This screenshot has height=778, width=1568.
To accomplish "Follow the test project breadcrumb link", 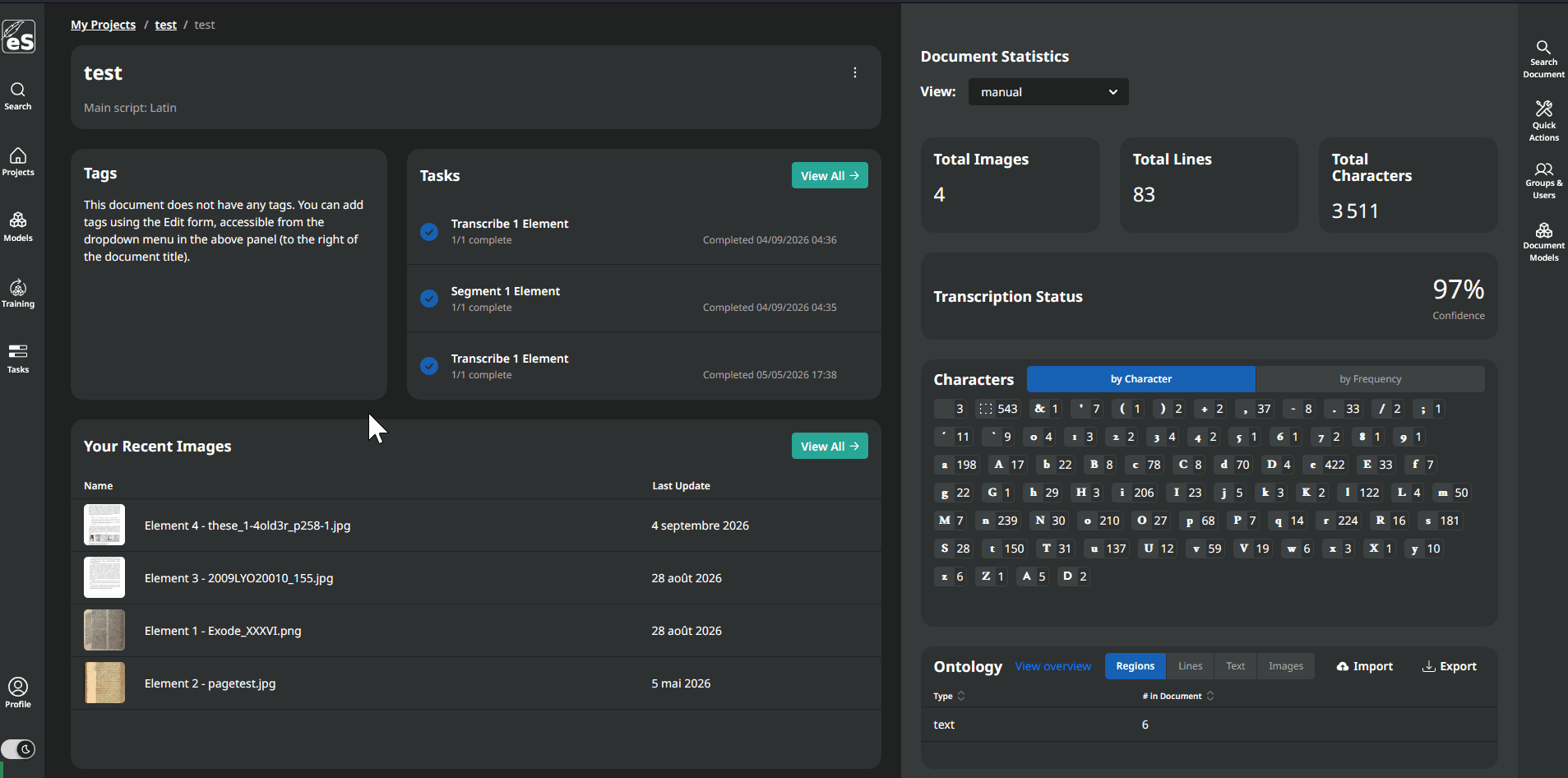I will pyautogui.click(x=165, y=25).
